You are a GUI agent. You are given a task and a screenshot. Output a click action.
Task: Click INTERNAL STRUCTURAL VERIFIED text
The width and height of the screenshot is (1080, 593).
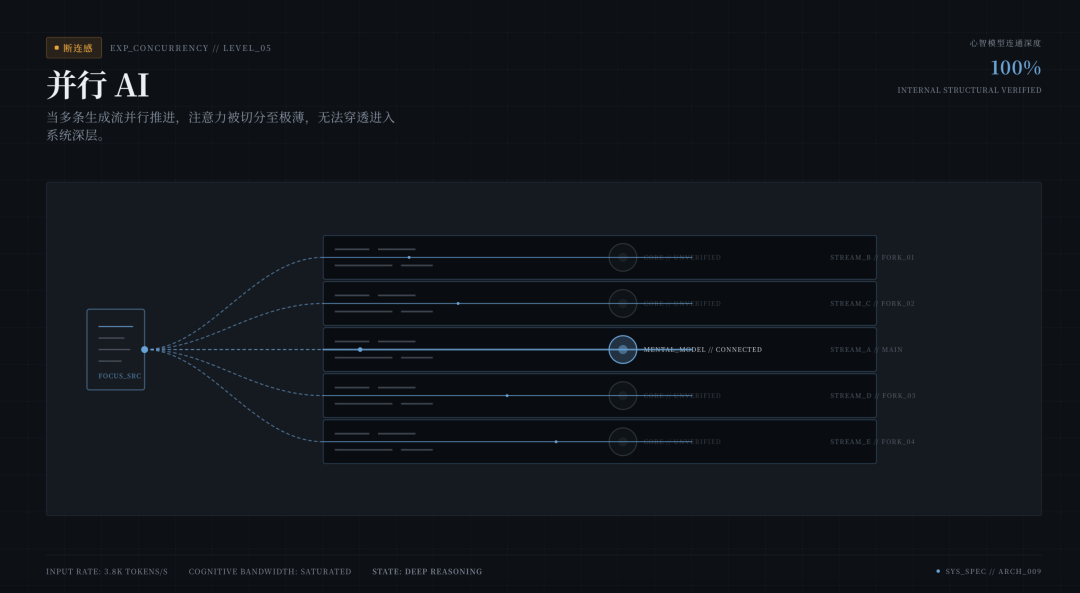click(969, 90)
